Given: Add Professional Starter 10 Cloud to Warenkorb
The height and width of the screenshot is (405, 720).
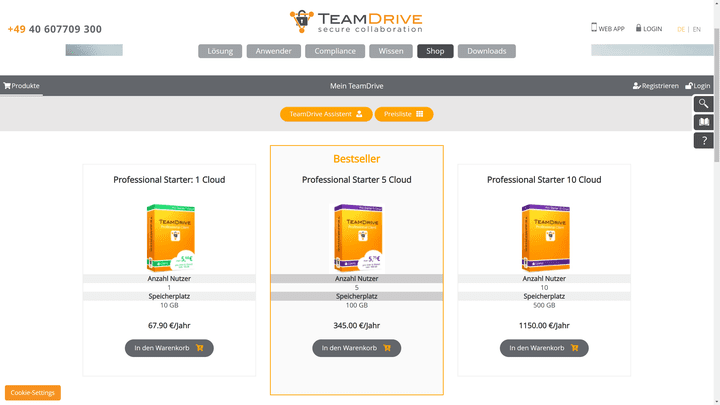Looking at the screenshot, I should (544, 348).
